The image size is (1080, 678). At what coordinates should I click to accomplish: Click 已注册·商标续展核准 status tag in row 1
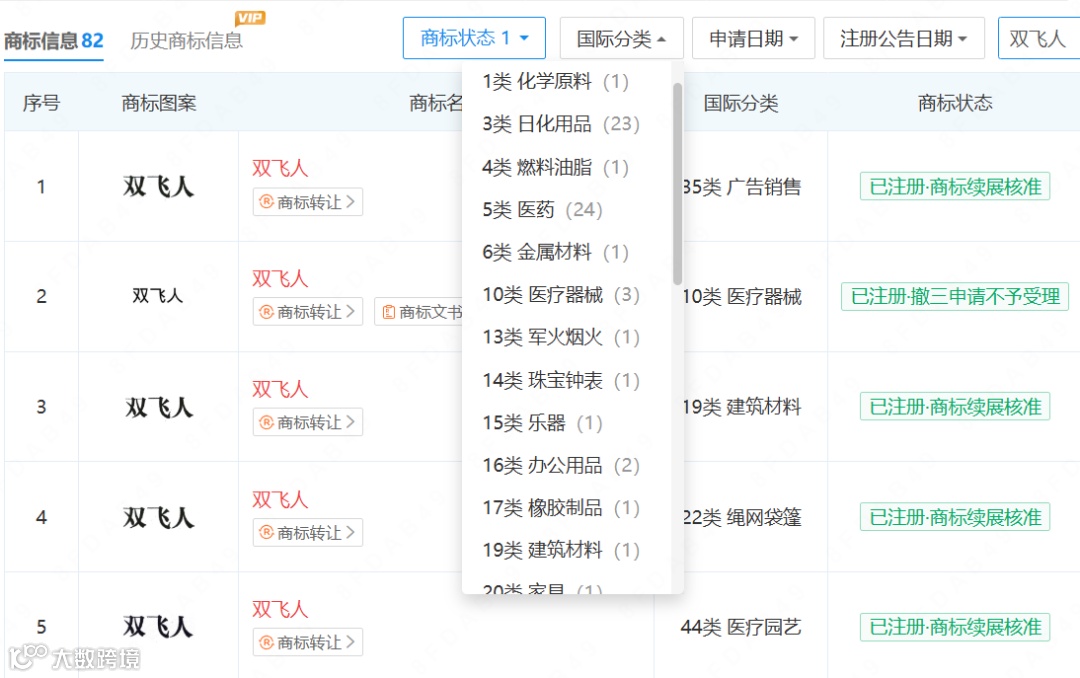click(955, 186)
